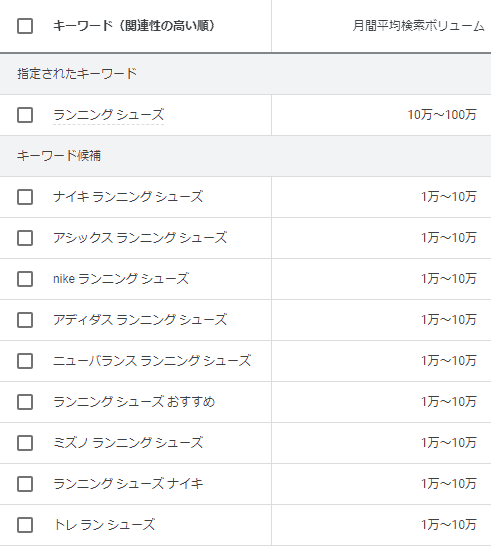The width and height of the screenshot is (491, 546).
Task: Click the ナイキ ランニング シューズ keyword text
Action: tap(128, 197)
